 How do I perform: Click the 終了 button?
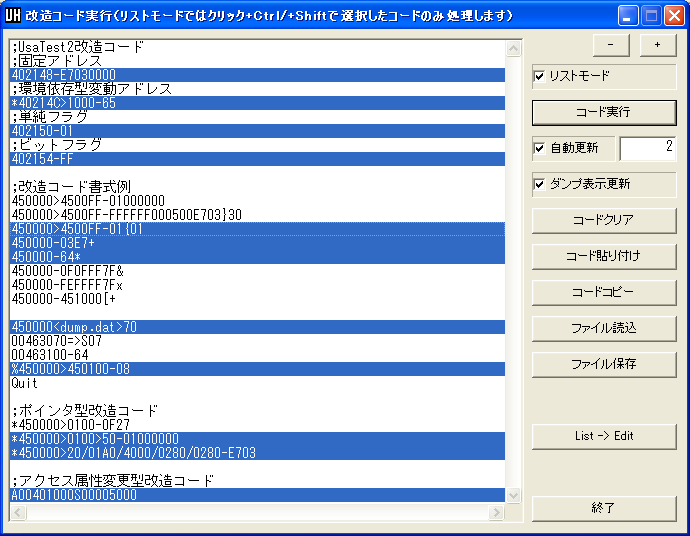(x=604, y=509)
